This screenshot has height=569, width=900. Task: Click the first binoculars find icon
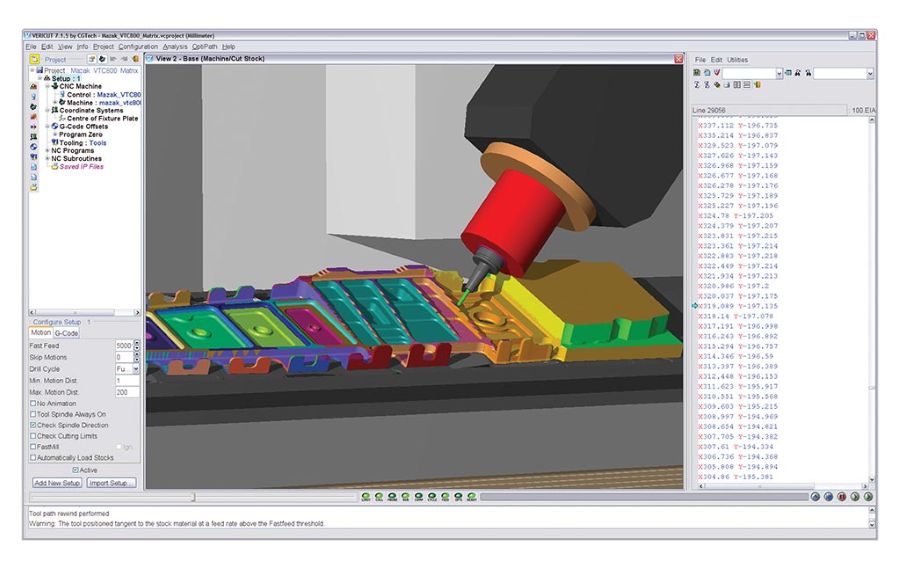click(798, 73)
